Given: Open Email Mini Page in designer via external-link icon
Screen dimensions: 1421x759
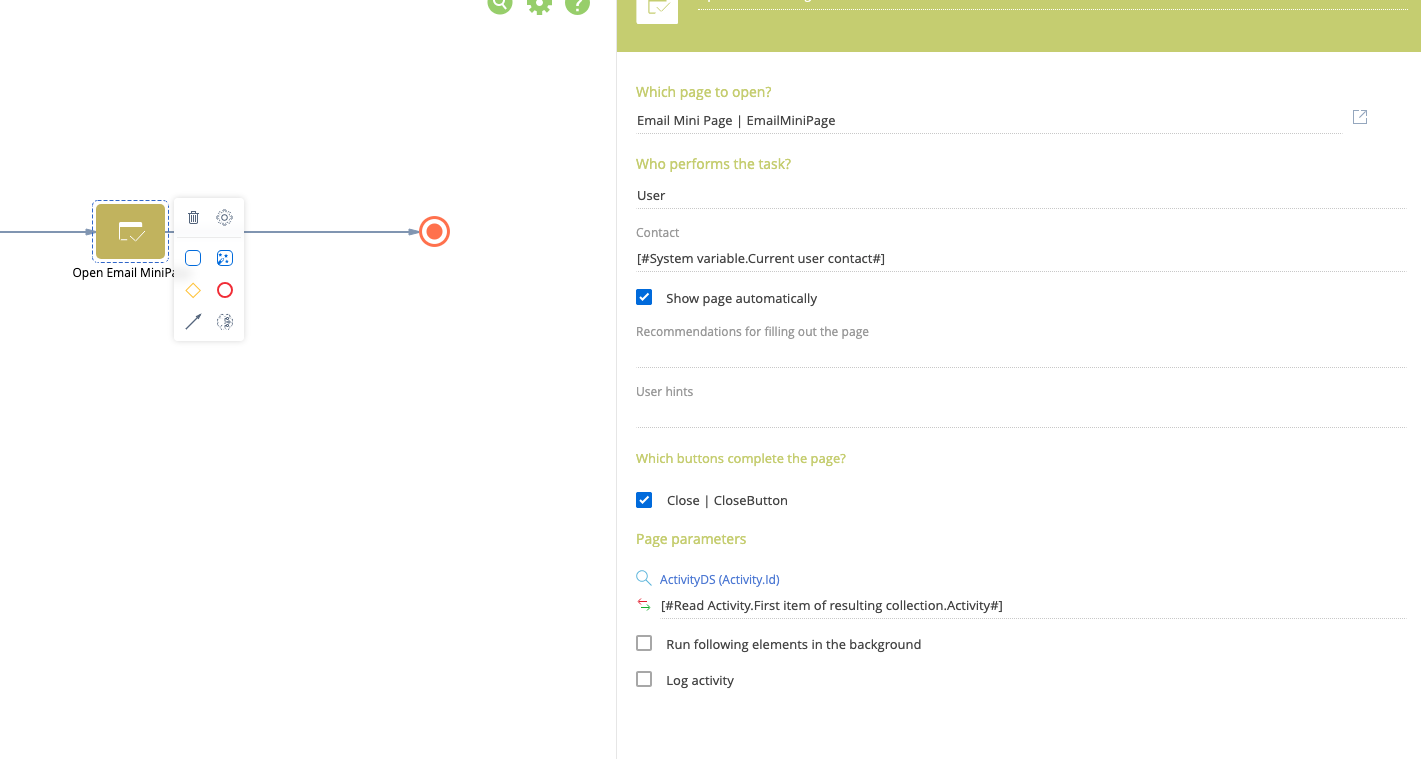Looking at the screenshot, I should (x=1360, y=117).
